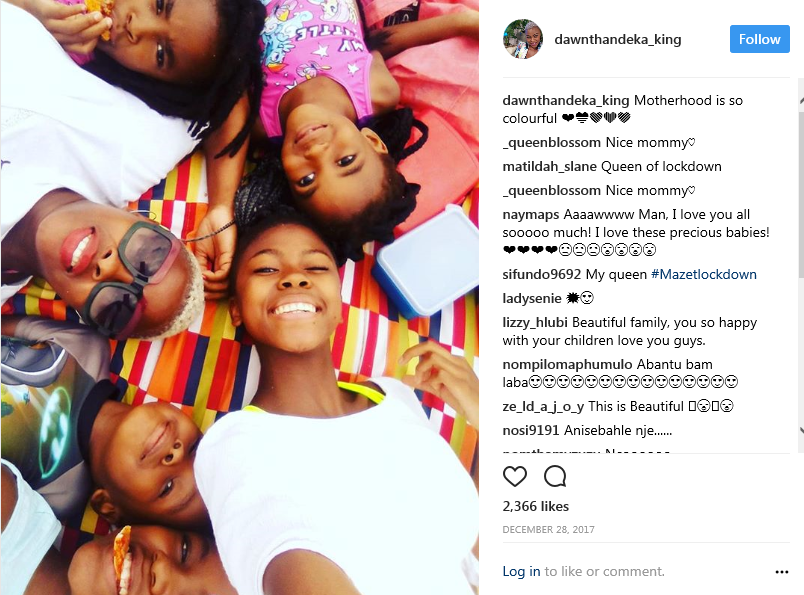804x595 pixels.
Task: Open the dawnthandeka_king username in header
Action: (617, 39)
